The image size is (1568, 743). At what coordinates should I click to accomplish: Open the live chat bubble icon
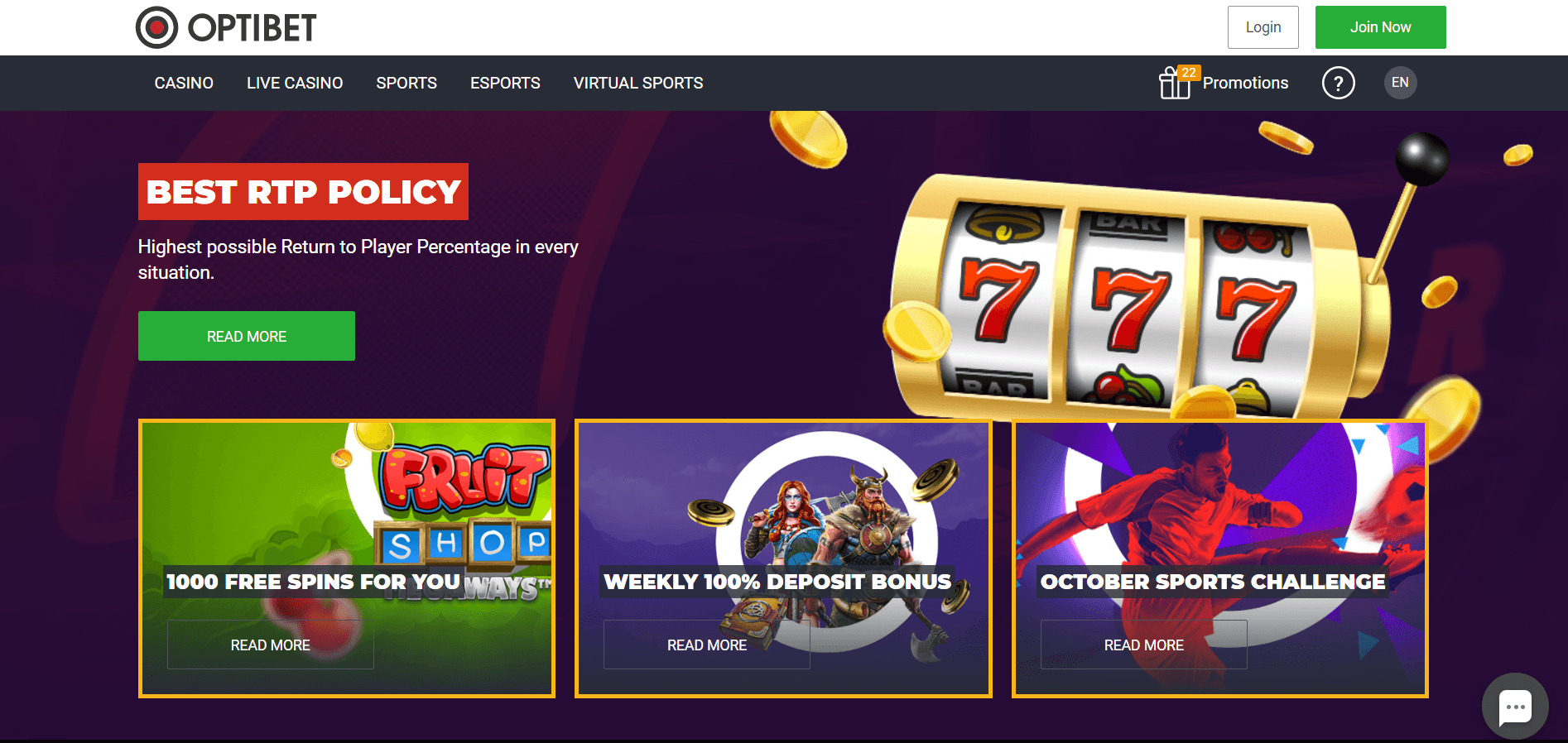click(x=1515, y=707)
